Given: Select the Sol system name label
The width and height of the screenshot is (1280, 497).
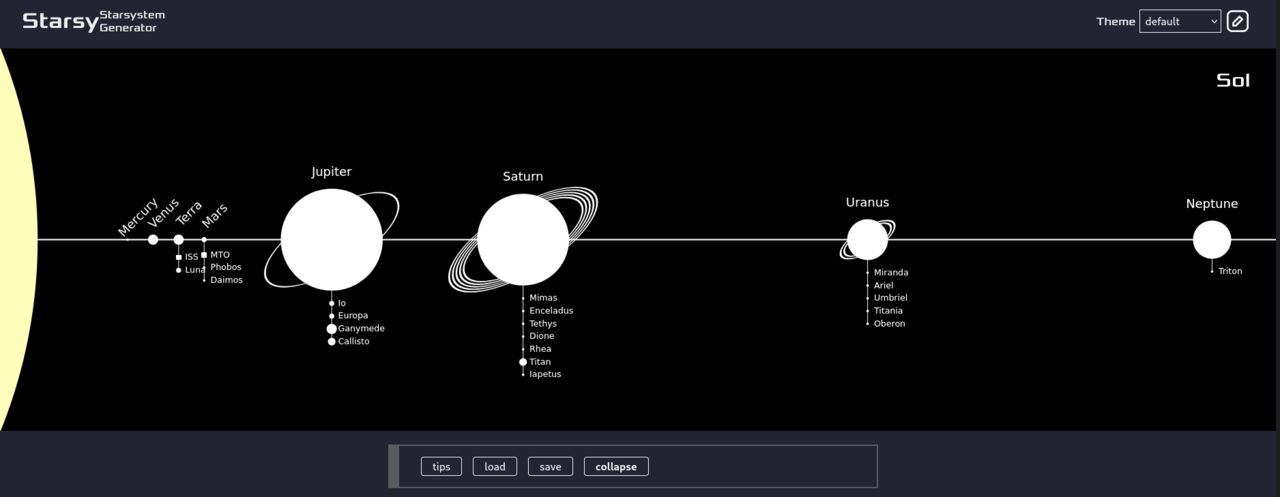Looking at the screenshot, I should (1232, 81).
